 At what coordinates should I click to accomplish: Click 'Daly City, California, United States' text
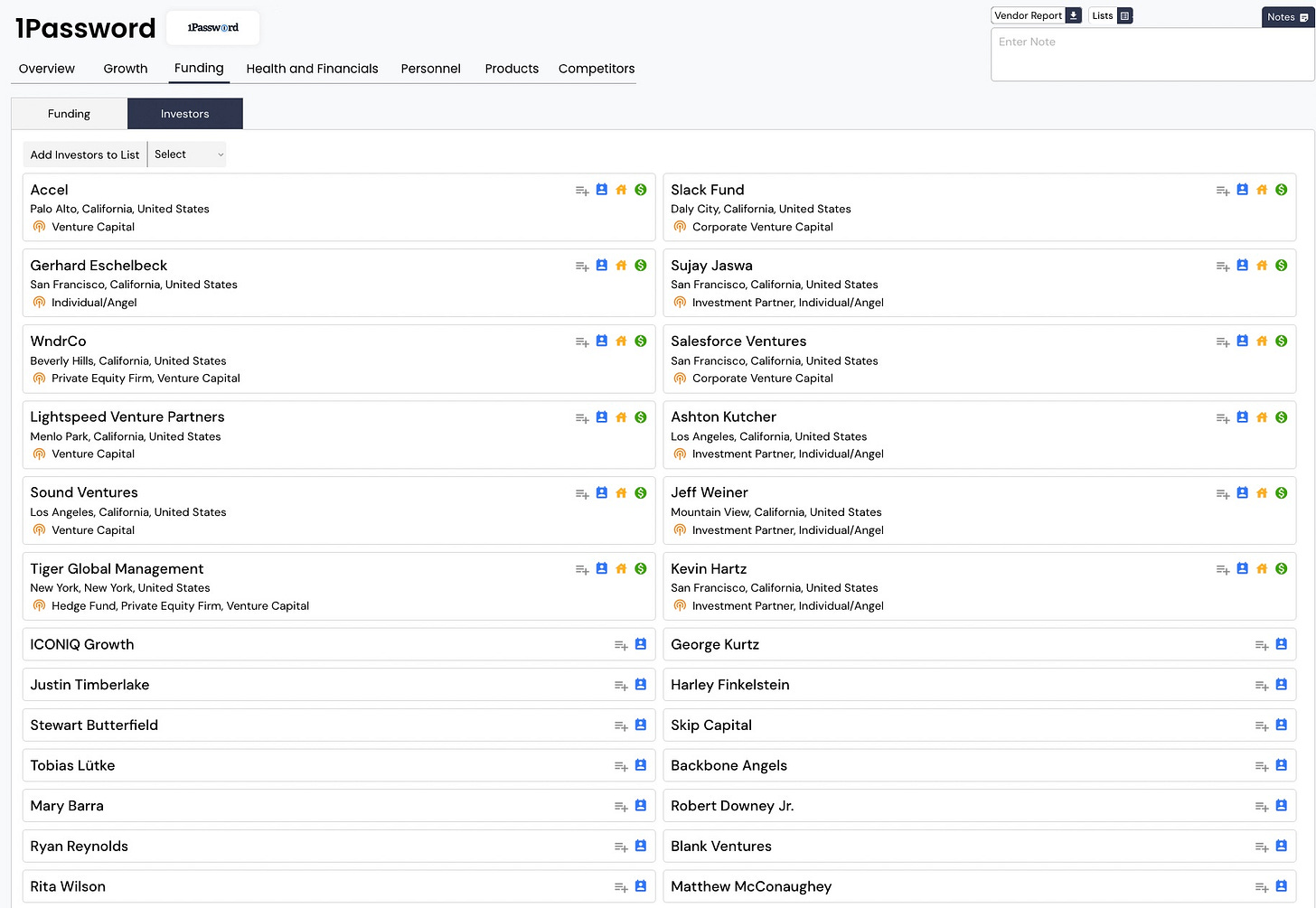(x=761, y=209)
